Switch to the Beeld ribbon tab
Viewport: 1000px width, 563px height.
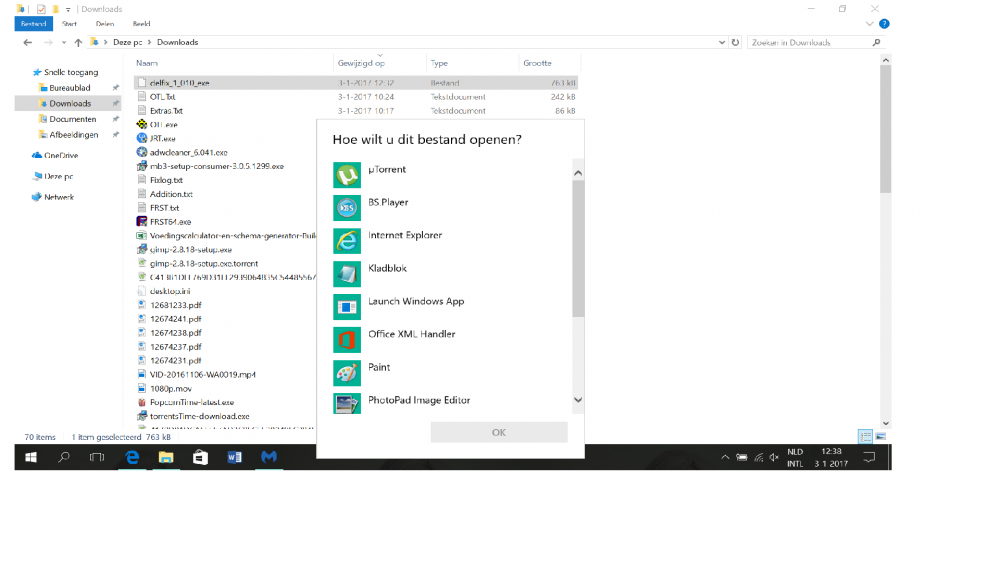[x=142, y=24]
